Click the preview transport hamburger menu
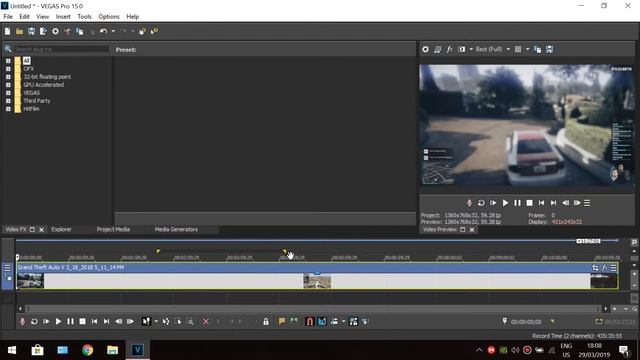Image resolution: width=640 pixels, height=360 pixels. (x=587, y=203)
